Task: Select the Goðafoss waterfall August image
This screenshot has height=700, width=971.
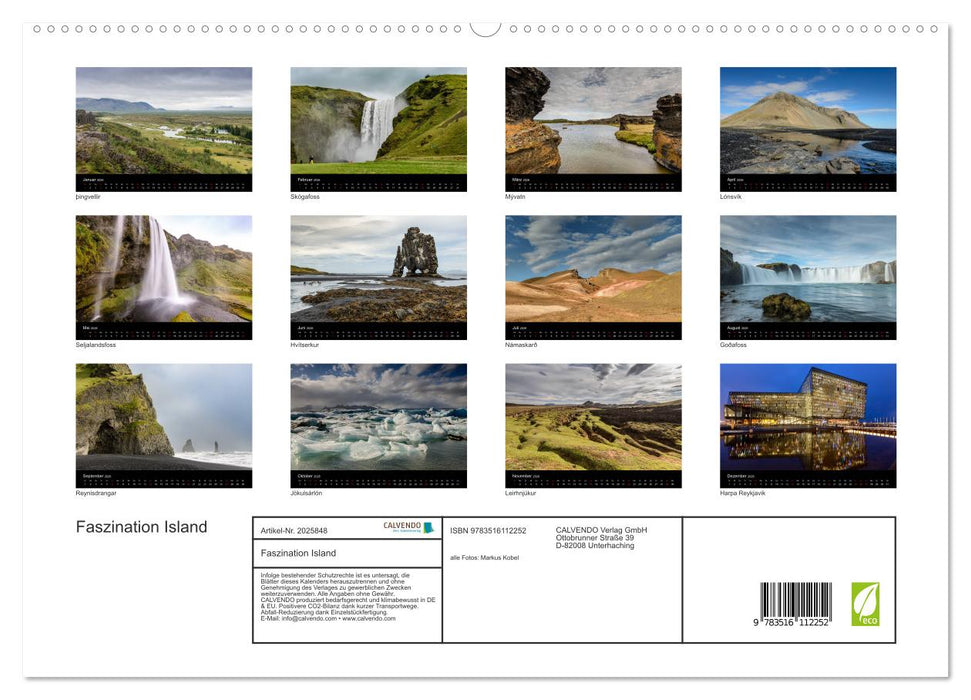Action: 807,276
